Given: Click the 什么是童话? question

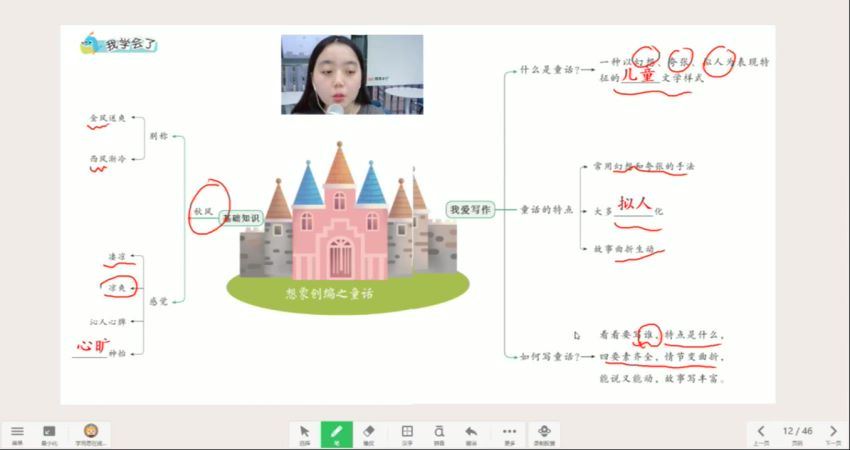Looking at the screenshot, I should pos(550,69).
